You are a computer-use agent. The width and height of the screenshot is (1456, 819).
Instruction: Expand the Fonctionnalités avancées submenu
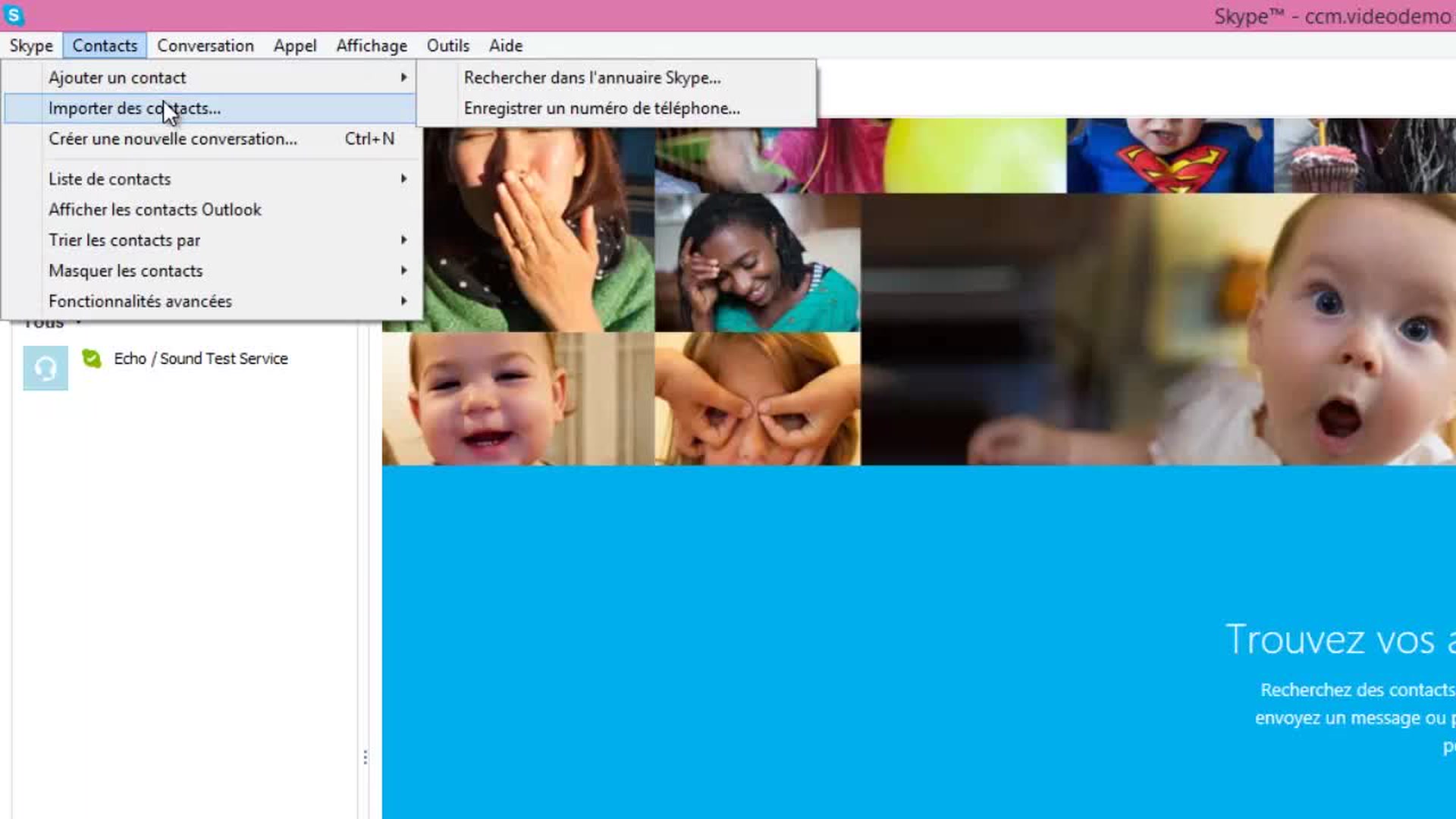coord(140,301)
